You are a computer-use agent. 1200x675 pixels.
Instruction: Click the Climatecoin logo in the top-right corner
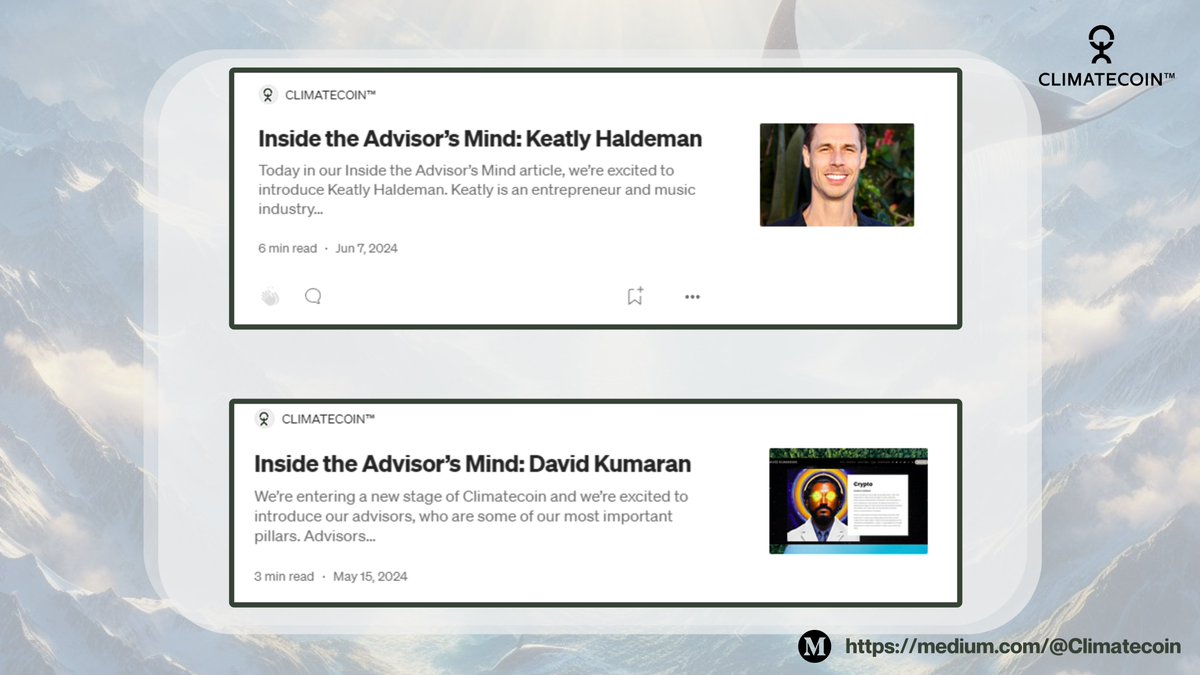[x=1100, y=47]
